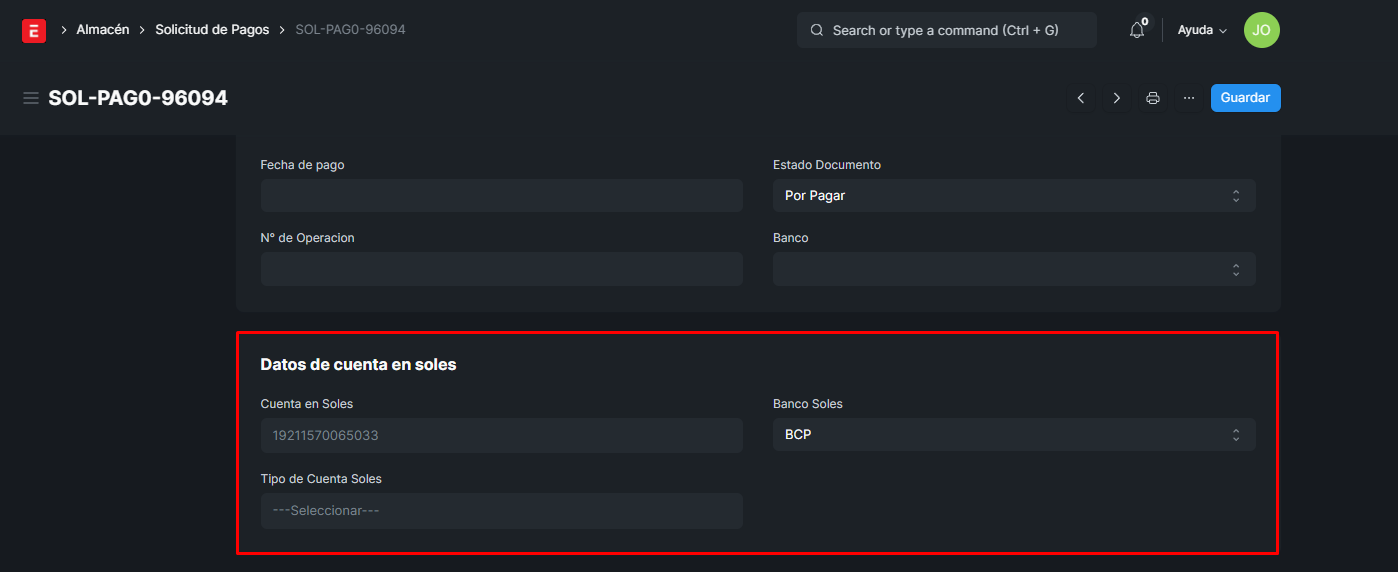Select the Tipo de Cuenta Soles field

pos(501,510)
